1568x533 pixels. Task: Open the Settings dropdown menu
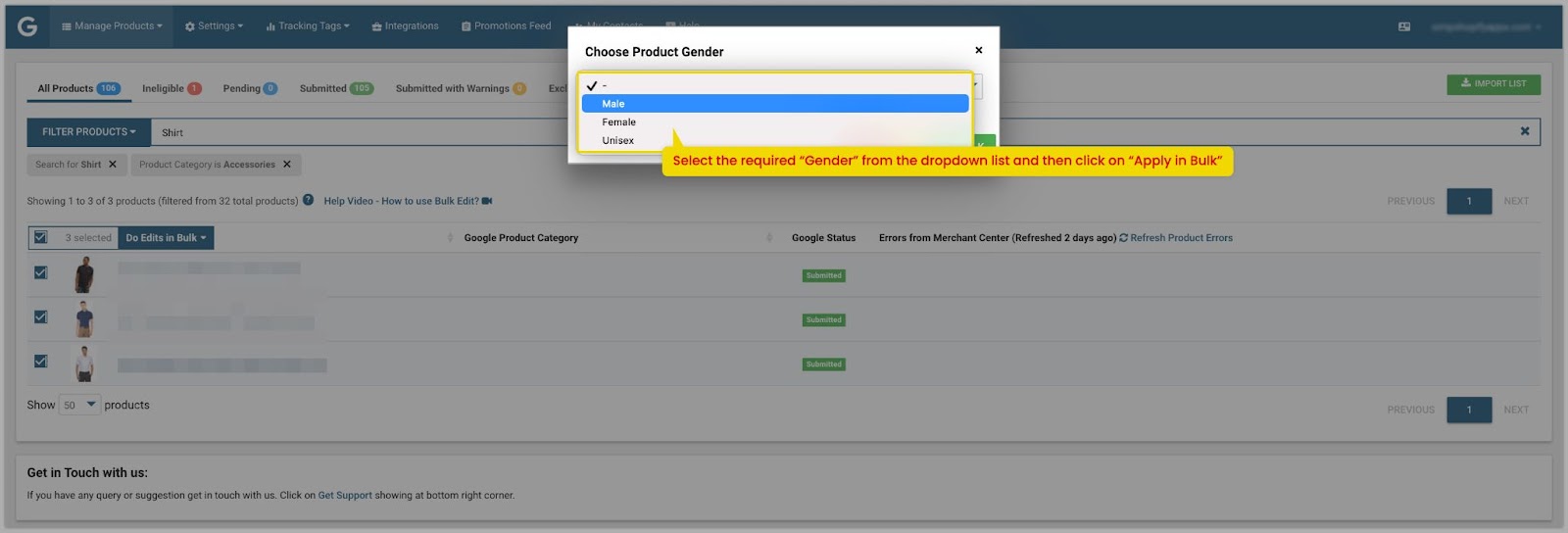pyautogui.click(x=214, y=26)
